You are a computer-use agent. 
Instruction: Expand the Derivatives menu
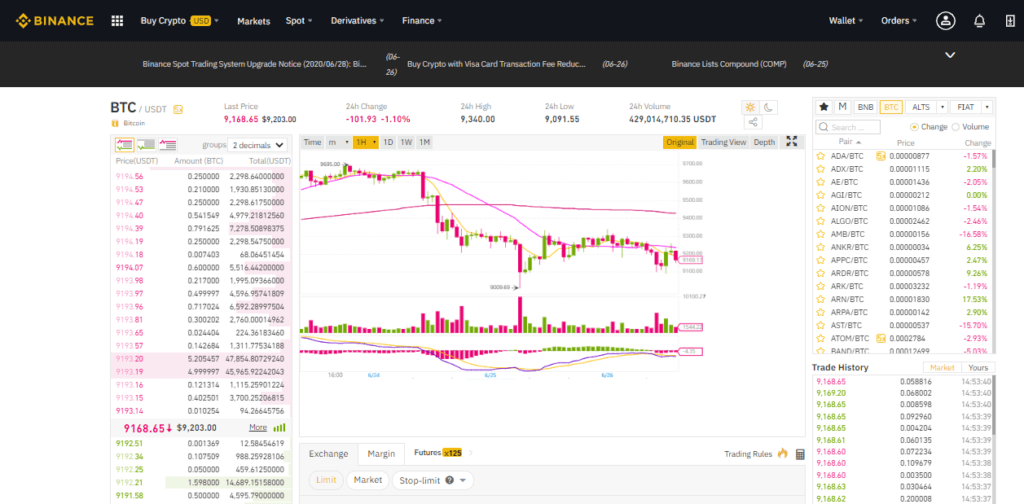point(358,21)
